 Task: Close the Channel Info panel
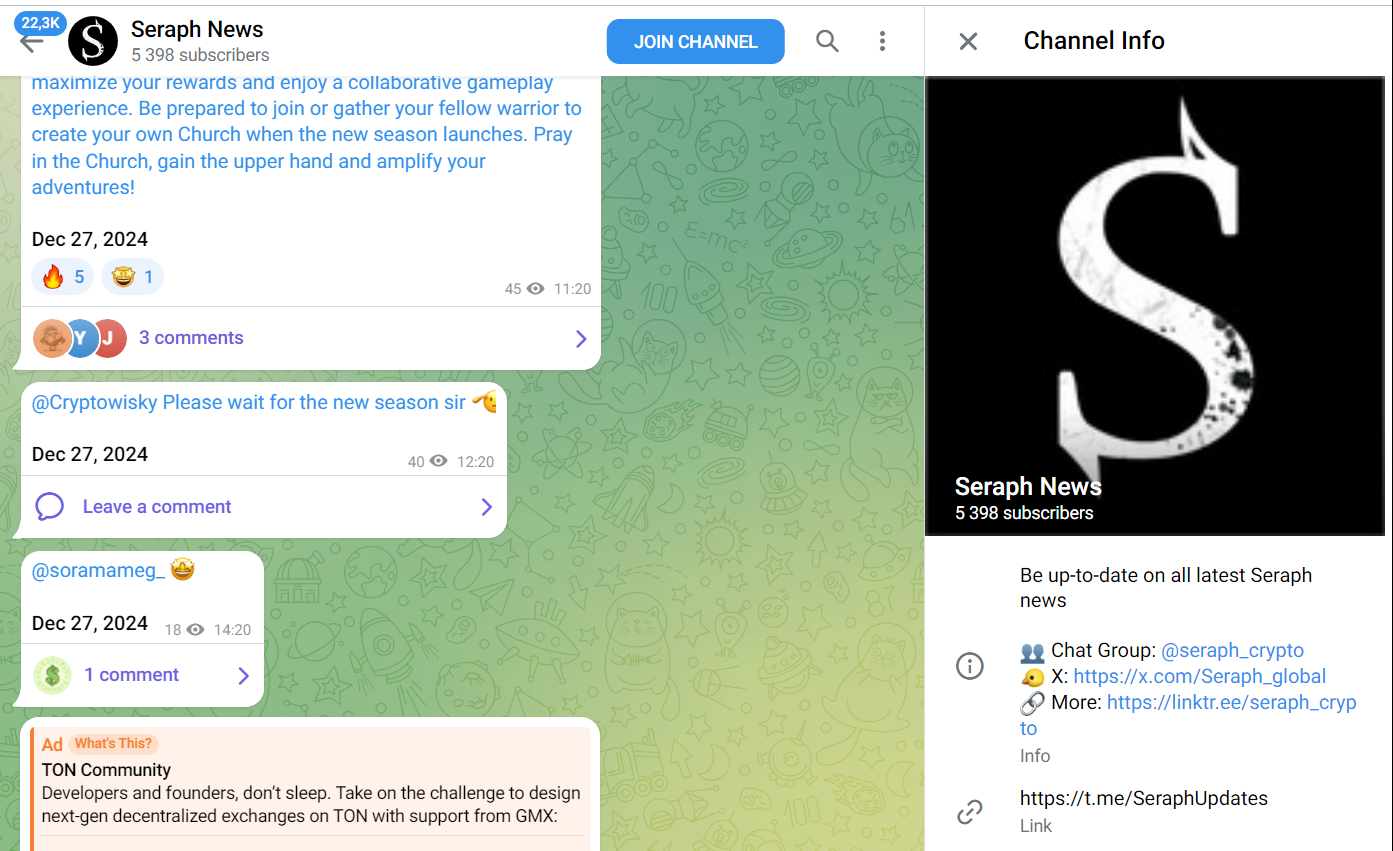pyautogui.click(x=968, y=41)
